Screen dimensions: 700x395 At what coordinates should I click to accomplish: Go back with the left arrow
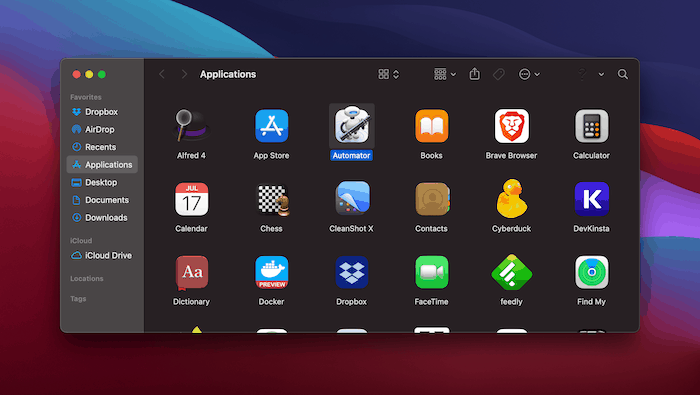tap(162, 74)
